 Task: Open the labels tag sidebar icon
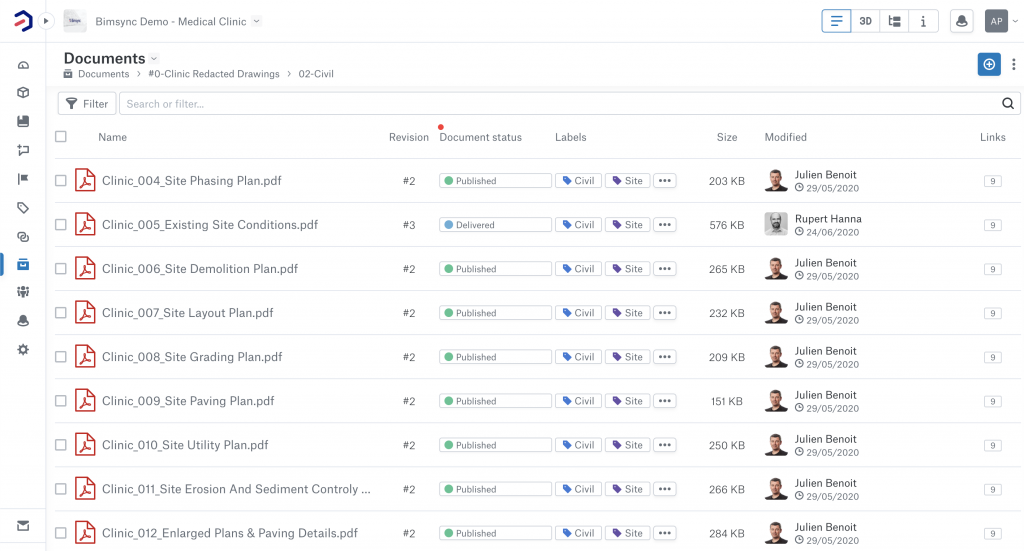click(x=23, y=208)
